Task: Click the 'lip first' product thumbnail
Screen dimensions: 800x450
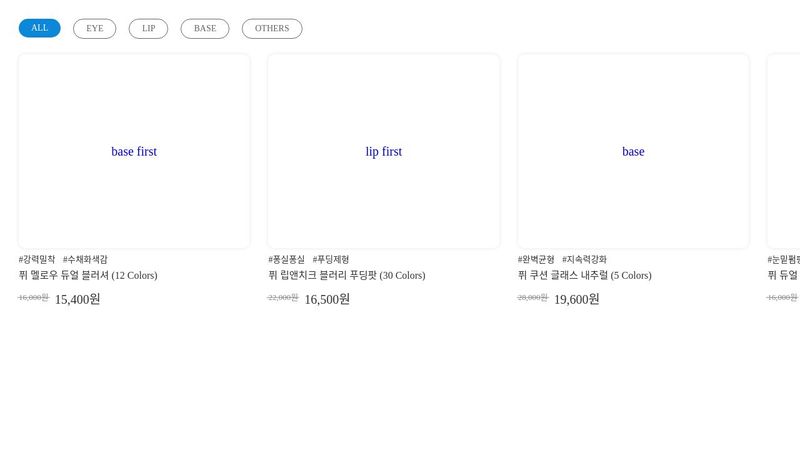Action: tap(383, 151)
